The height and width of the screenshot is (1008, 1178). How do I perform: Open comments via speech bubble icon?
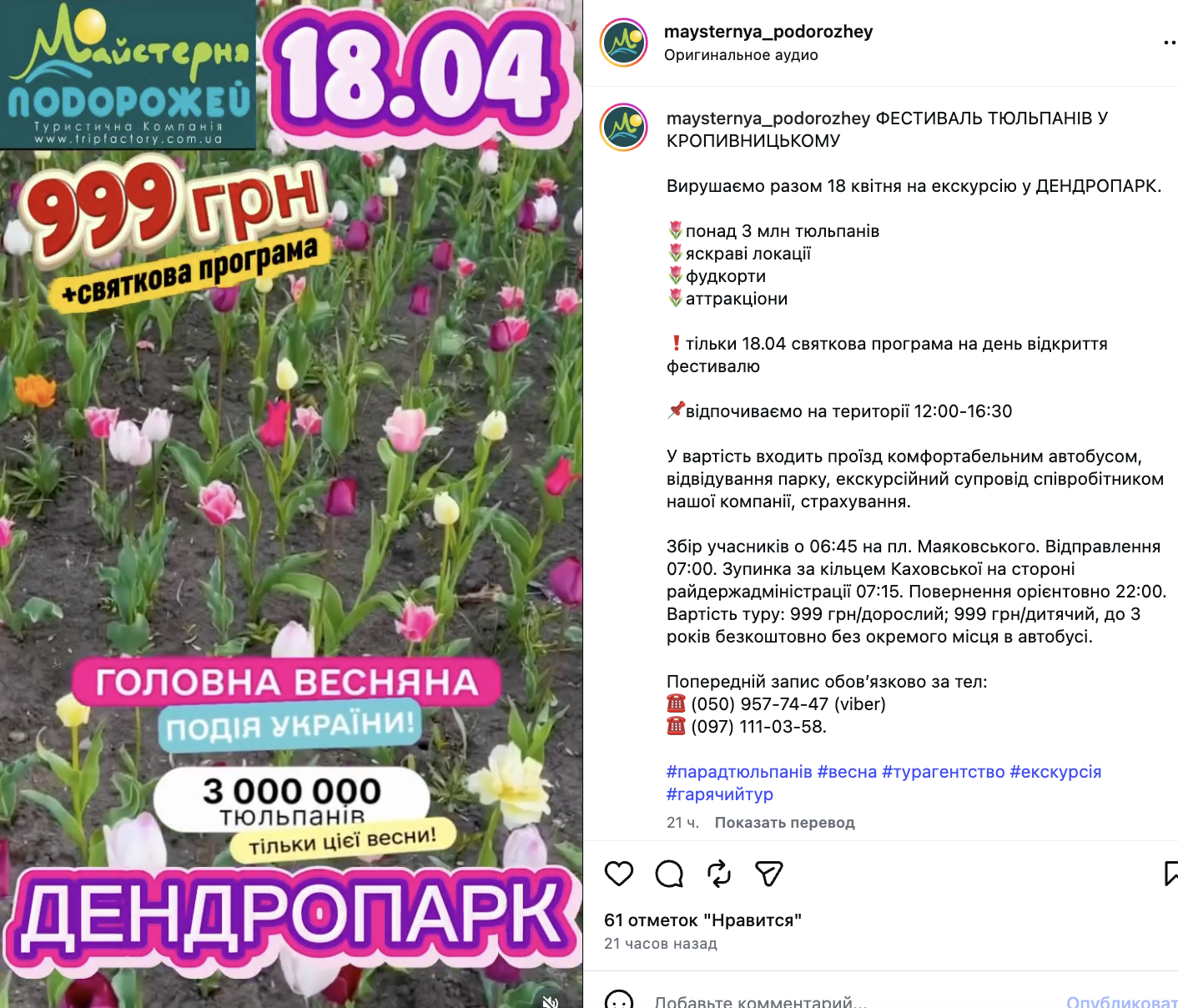pyautogui.click(x=669, y=874)
